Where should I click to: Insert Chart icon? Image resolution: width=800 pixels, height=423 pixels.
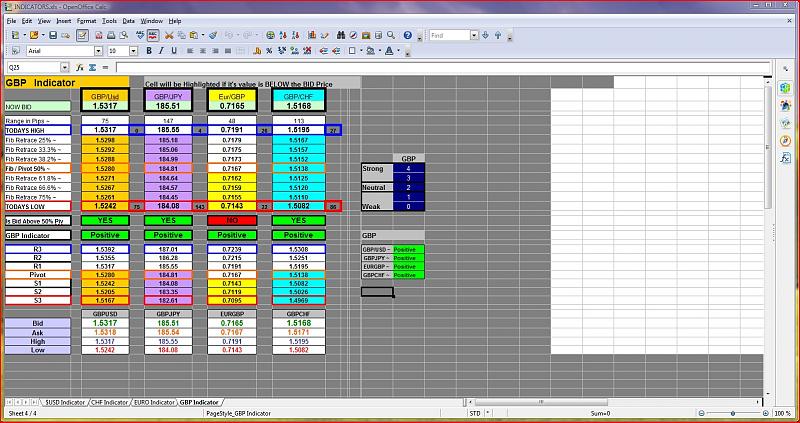tap(312, 35)
